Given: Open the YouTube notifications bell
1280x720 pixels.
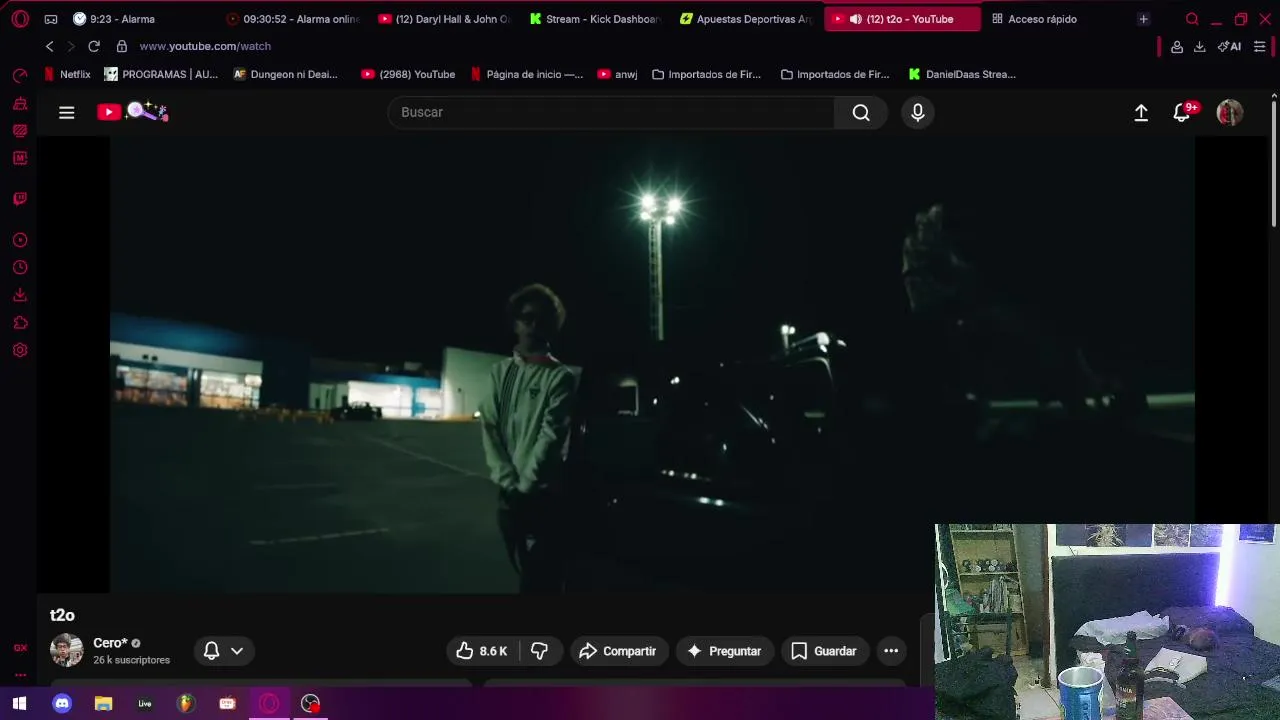Looking at the screenshot, I should [1182, 113].
